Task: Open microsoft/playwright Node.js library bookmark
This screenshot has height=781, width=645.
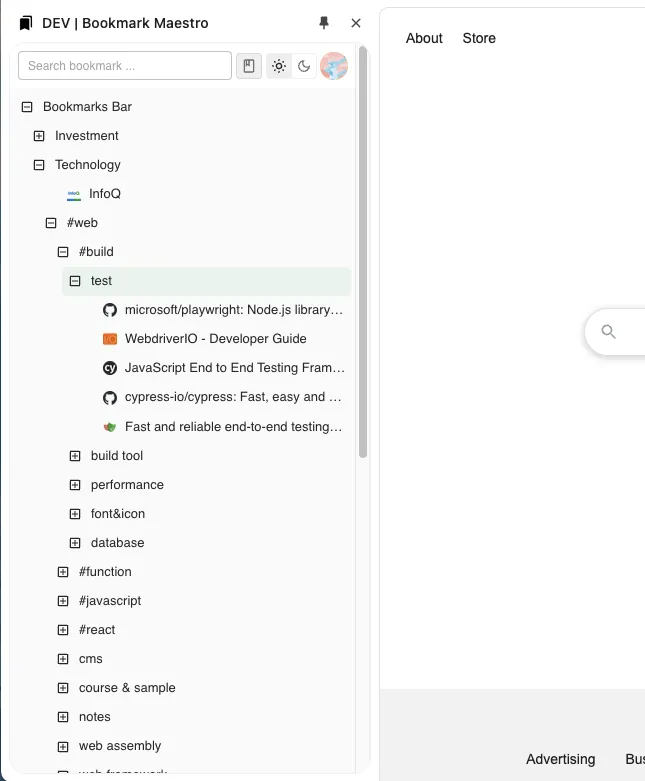Action: [234, 310]
